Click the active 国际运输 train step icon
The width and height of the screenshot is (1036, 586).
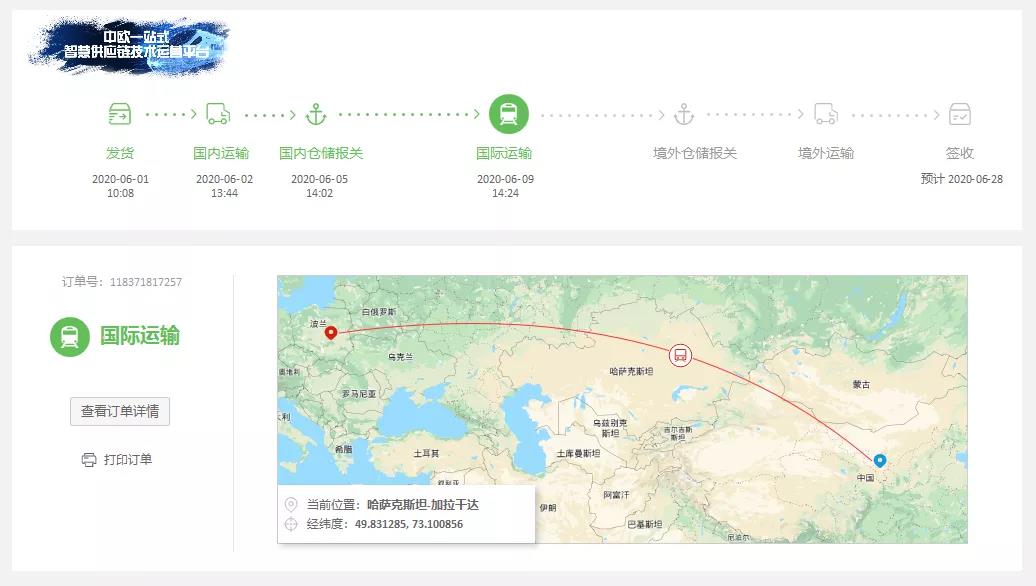pos(508,114)
